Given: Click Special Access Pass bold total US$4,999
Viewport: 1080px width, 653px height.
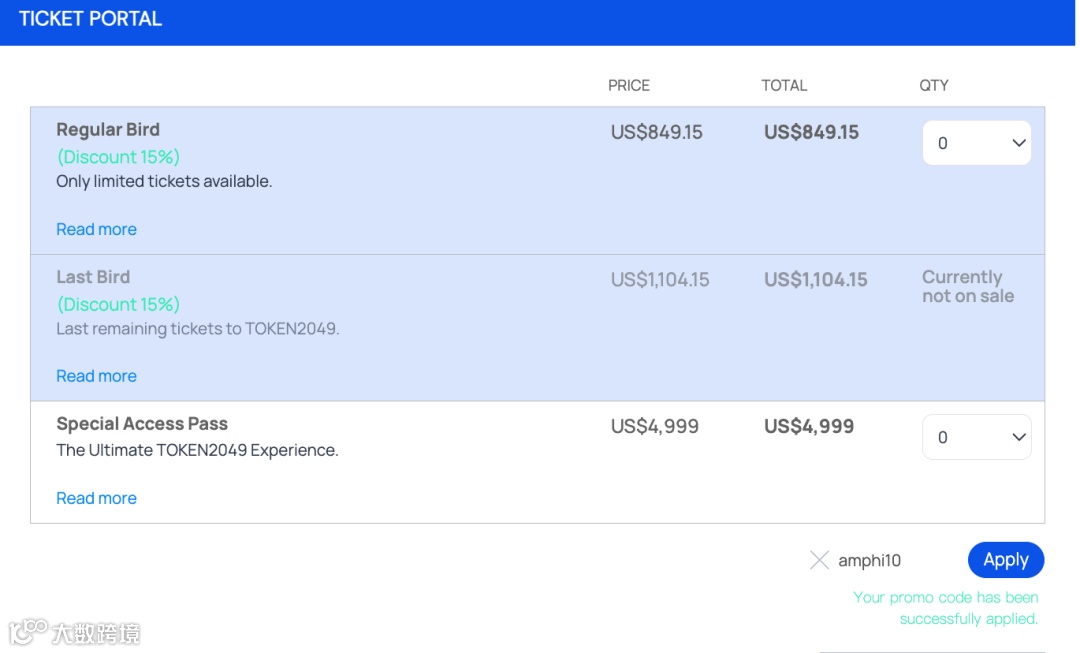Looking at the screenshot, I should click(809, 426).
